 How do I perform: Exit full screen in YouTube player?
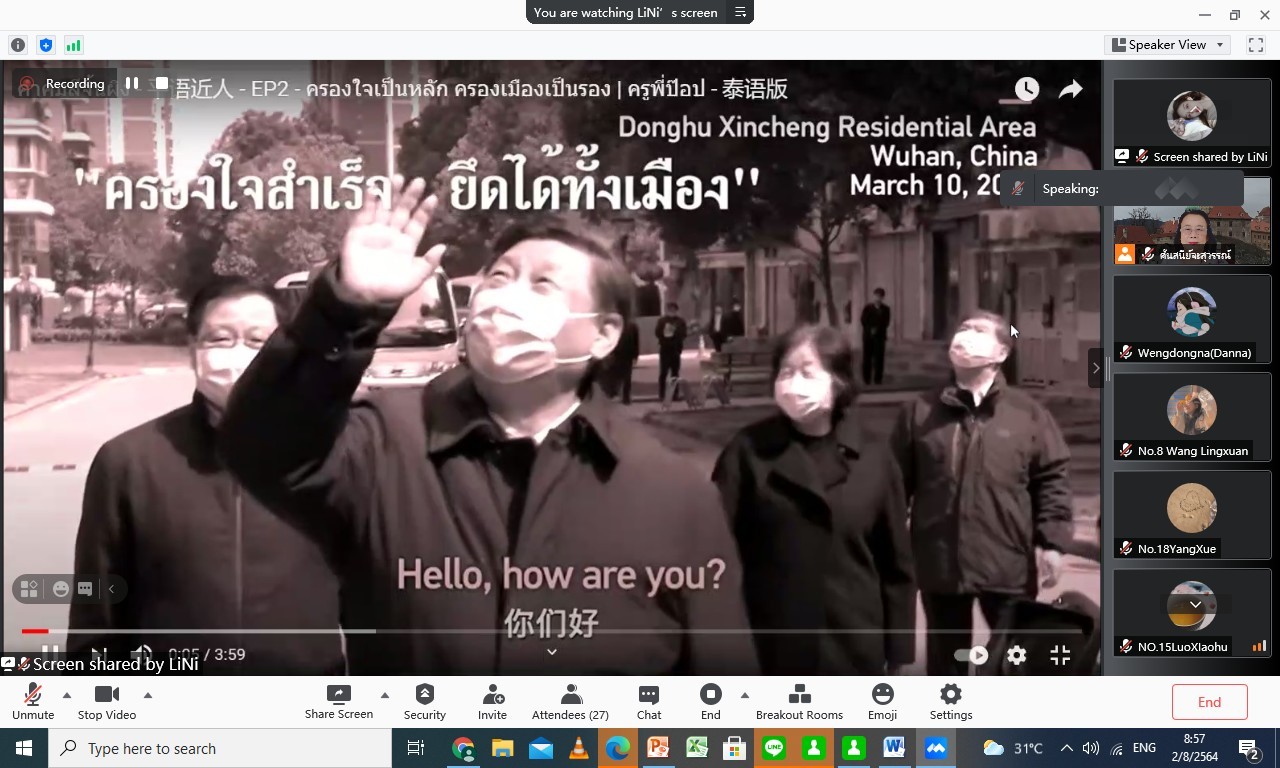[1061, 655]
